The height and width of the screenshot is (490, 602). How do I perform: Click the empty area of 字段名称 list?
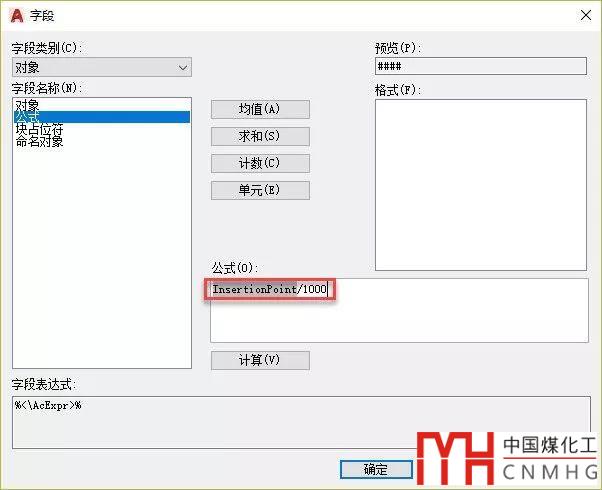[x=100, y=260]
